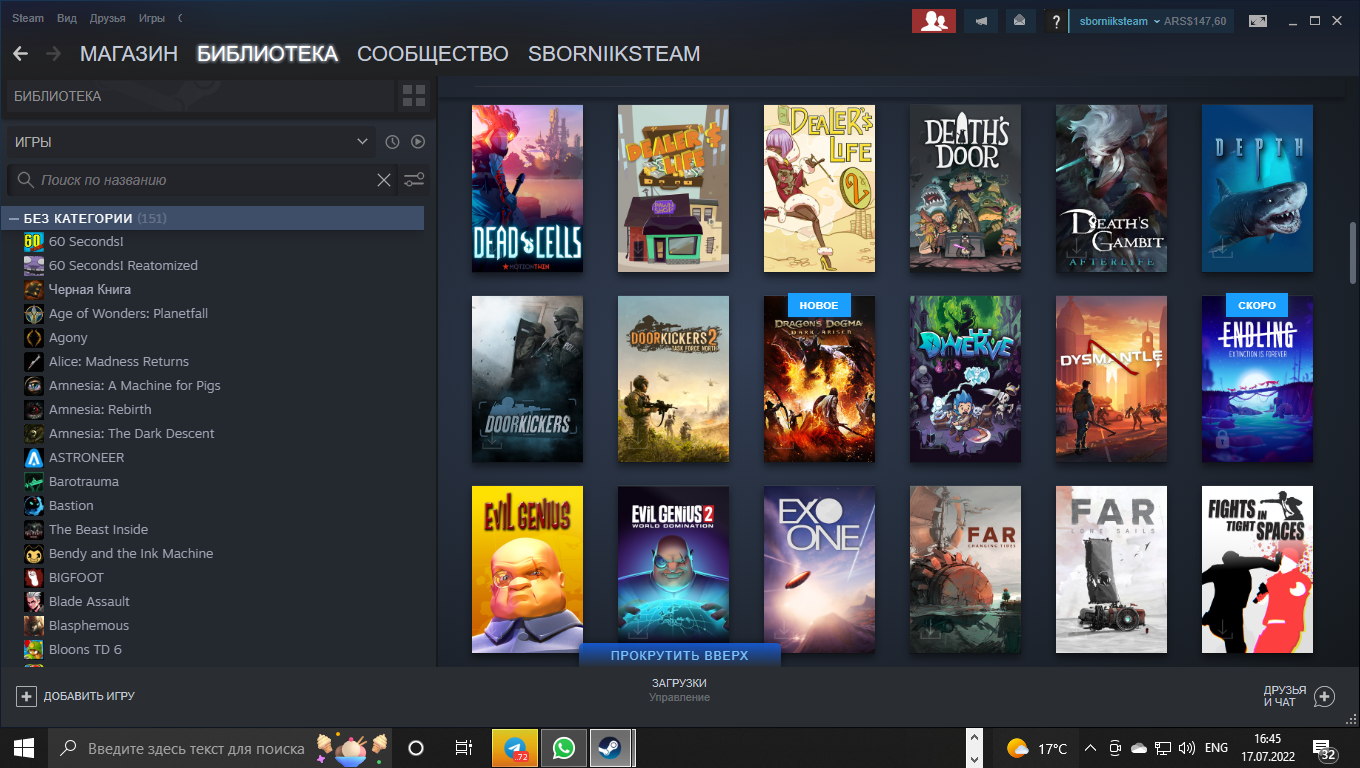Image resolution: width=1360 pixels, height=768 pixels.
Task: Open the inbox envelope icon
Action: pyautogui.click(x=1019, y=21)
